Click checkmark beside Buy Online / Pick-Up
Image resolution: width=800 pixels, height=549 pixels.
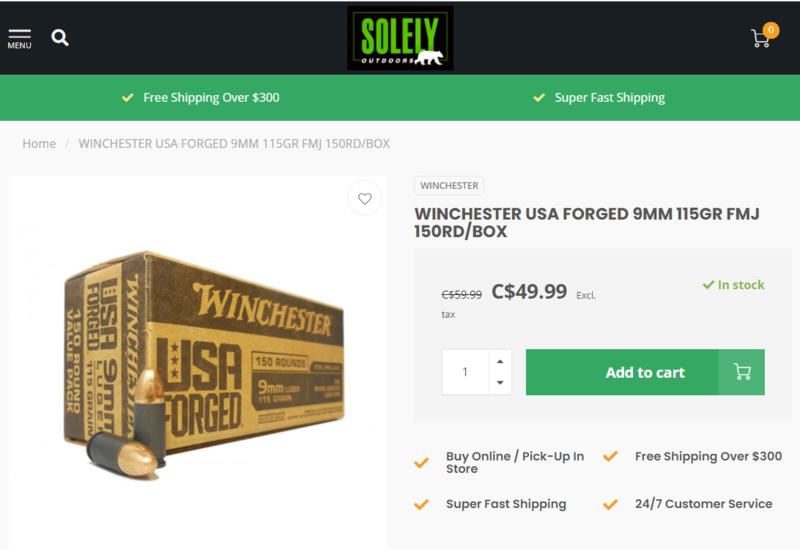pos(422,462)
